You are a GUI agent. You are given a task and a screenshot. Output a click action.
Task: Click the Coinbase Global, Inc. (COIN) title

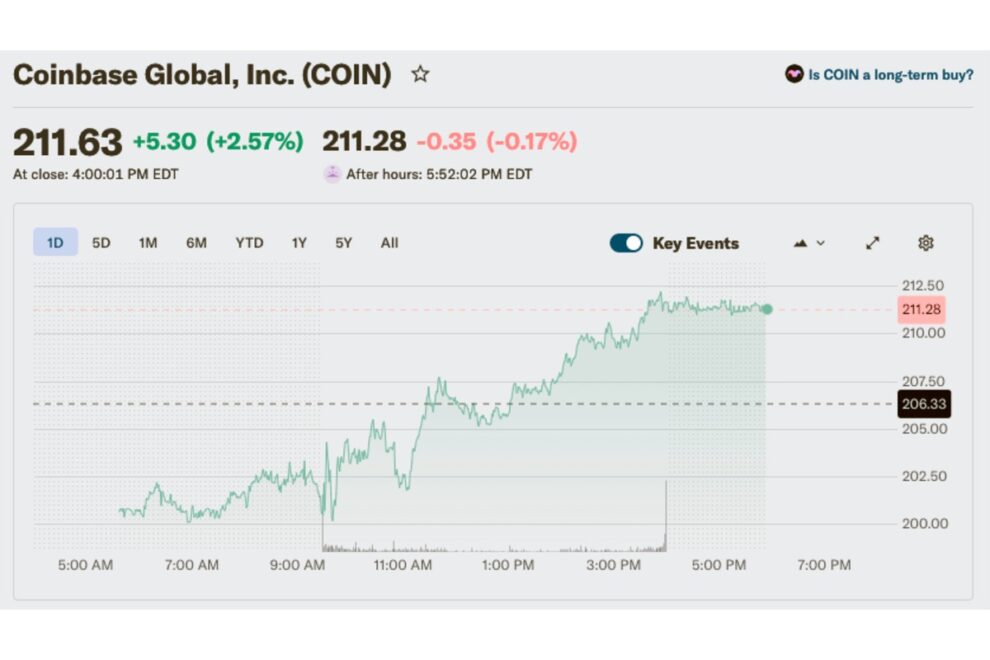click(200, 74)
